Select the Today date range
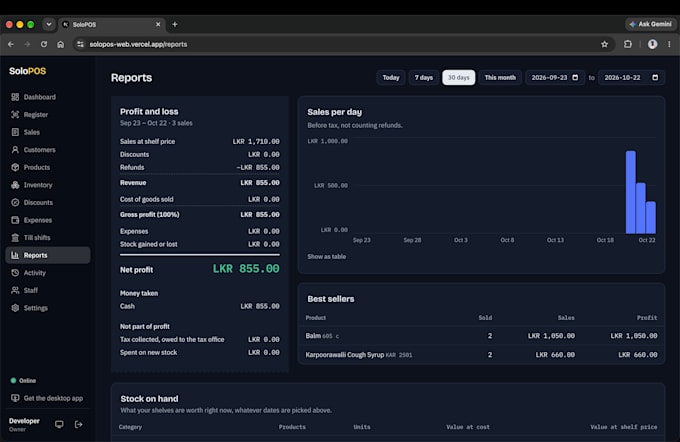Screen dimensions: 680x442 point(391,77)
